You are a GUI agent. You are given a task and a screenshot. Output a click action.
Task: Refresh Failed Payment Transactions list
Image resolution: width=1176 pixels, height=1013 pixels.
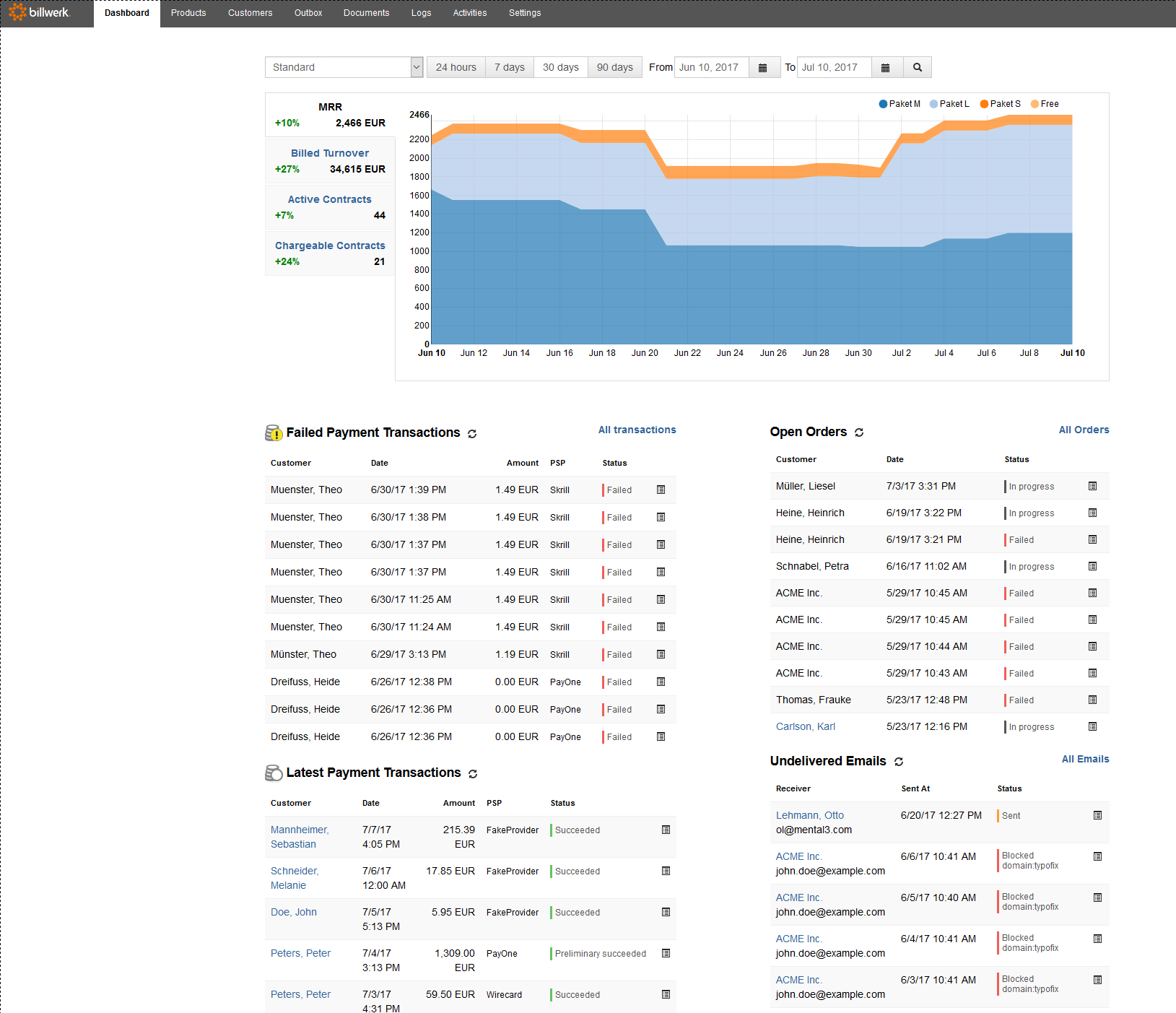tap(472, 434)
